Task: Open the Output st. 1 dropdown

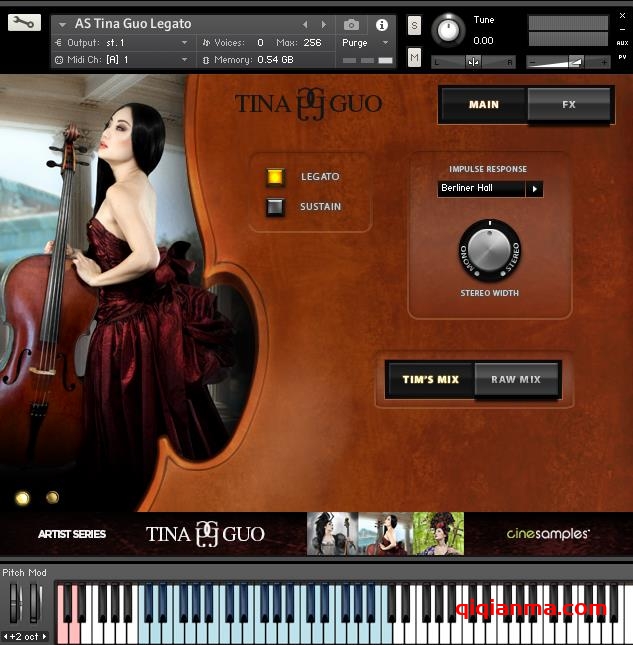Action: click(185, 43)
